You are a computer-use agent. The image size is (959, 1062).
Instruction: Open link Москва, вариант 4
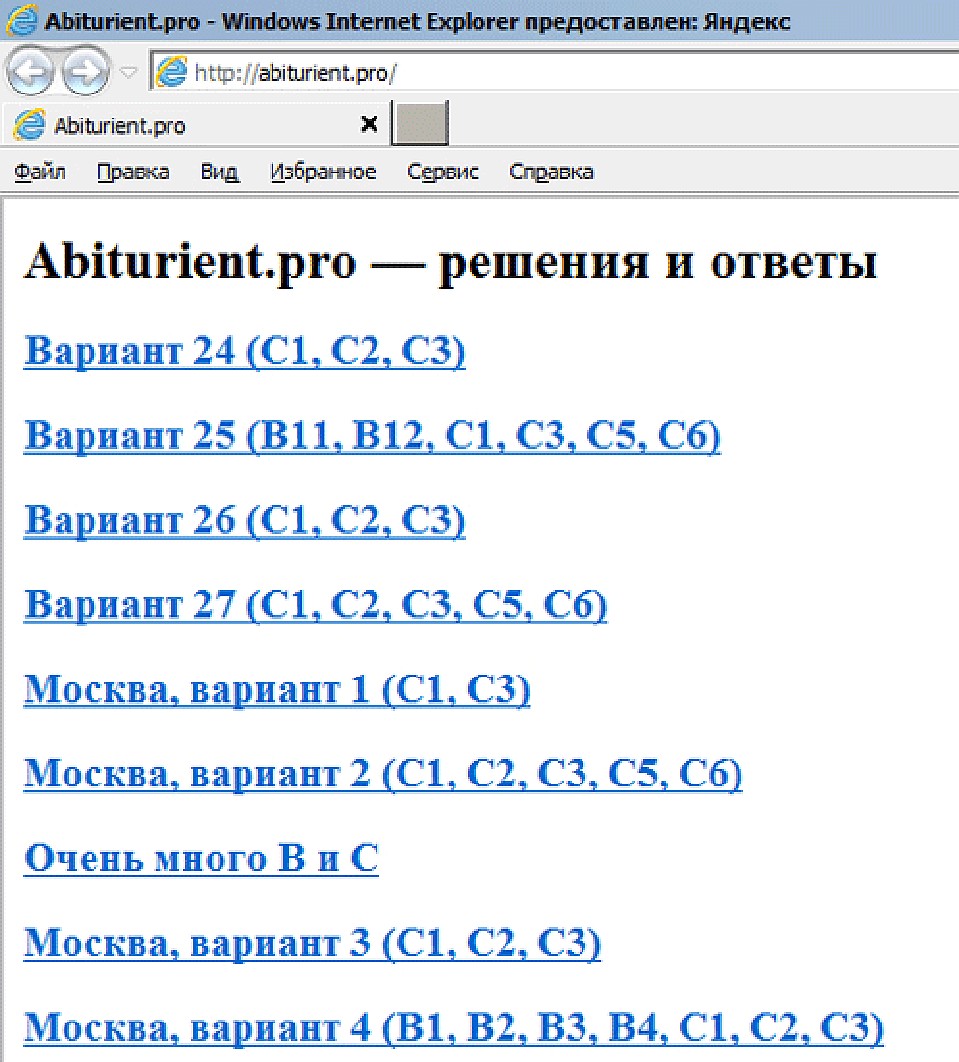(x=454, y=1027)
